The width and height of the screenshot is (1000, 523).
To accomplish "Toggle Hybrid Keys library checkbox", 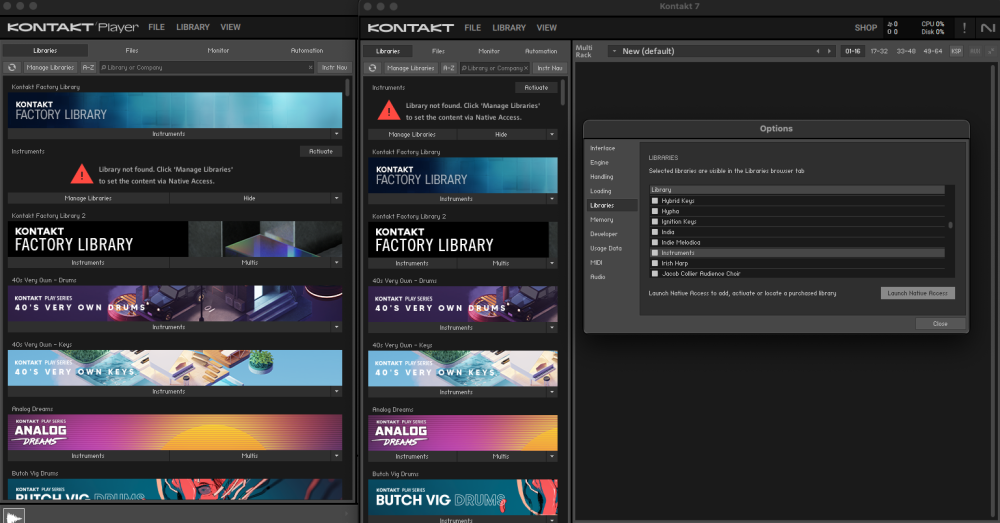I will coord(654,200).
